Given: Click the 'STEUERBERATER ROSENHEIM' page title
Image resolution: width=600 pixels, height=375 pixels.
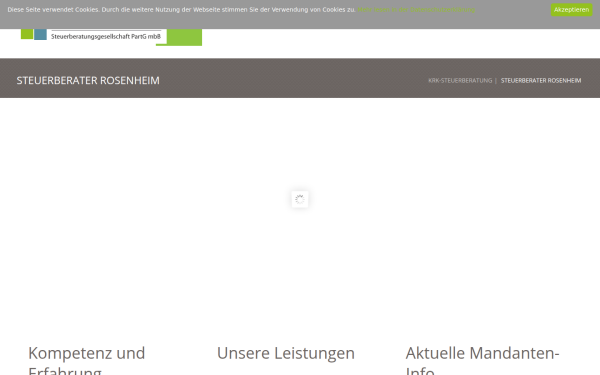Looking at the screenshot, I should (88, 80).
